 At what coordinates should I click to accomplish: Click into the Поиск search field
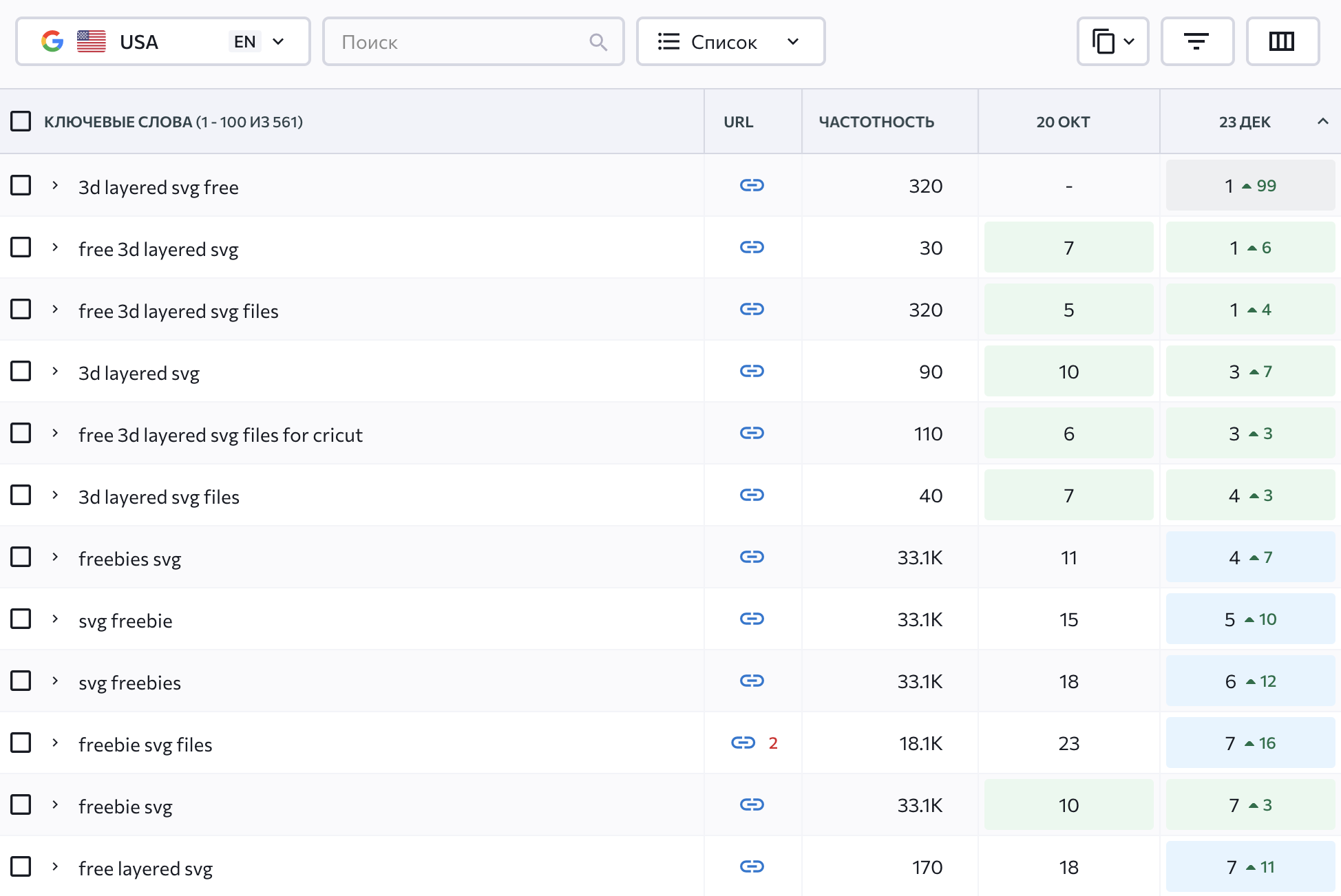tap(461, 42)
